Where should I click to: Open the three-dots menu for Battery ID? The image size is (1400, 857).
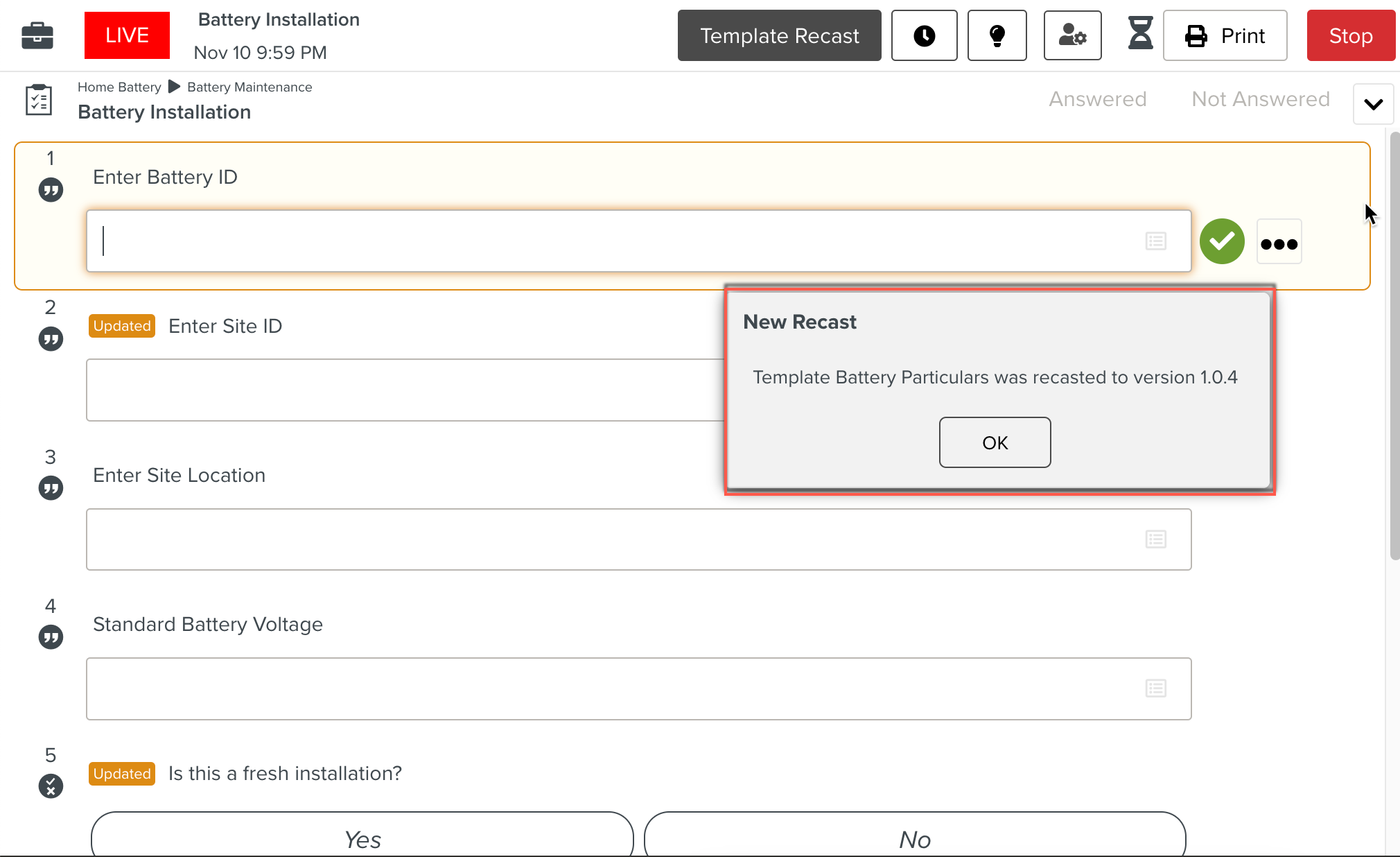point(1279,243)
